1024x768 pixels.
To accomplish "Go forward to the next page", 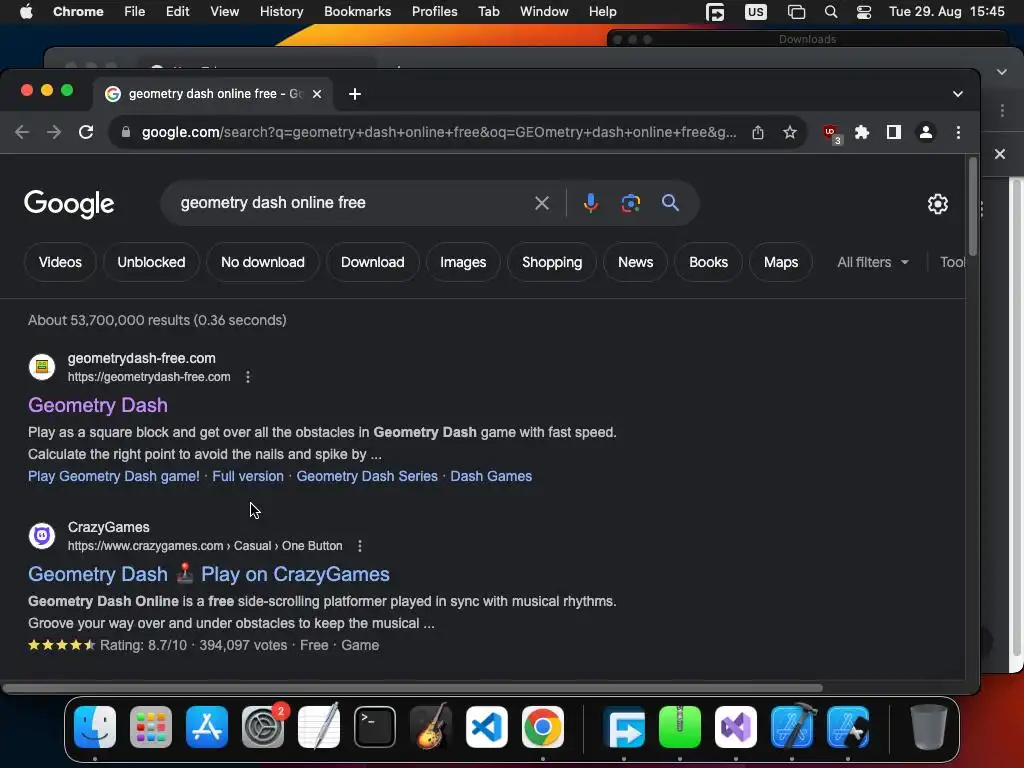I will point(54,133).
